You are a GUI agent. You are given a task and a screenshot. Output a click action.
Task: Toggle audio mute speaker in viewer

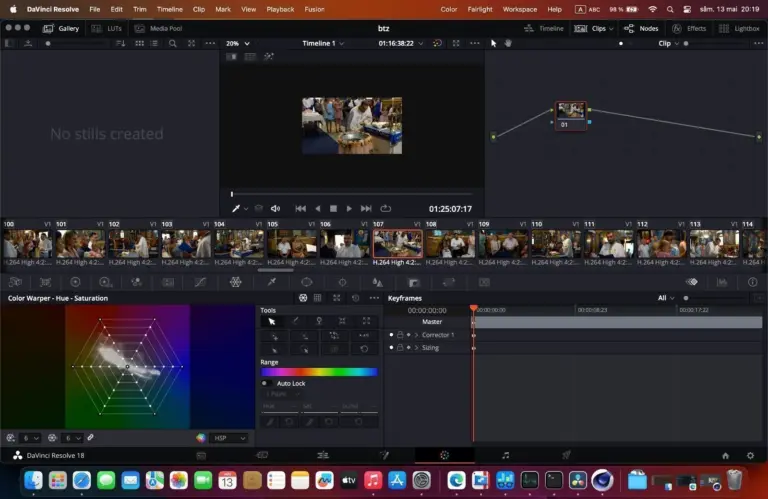[275, 209]
